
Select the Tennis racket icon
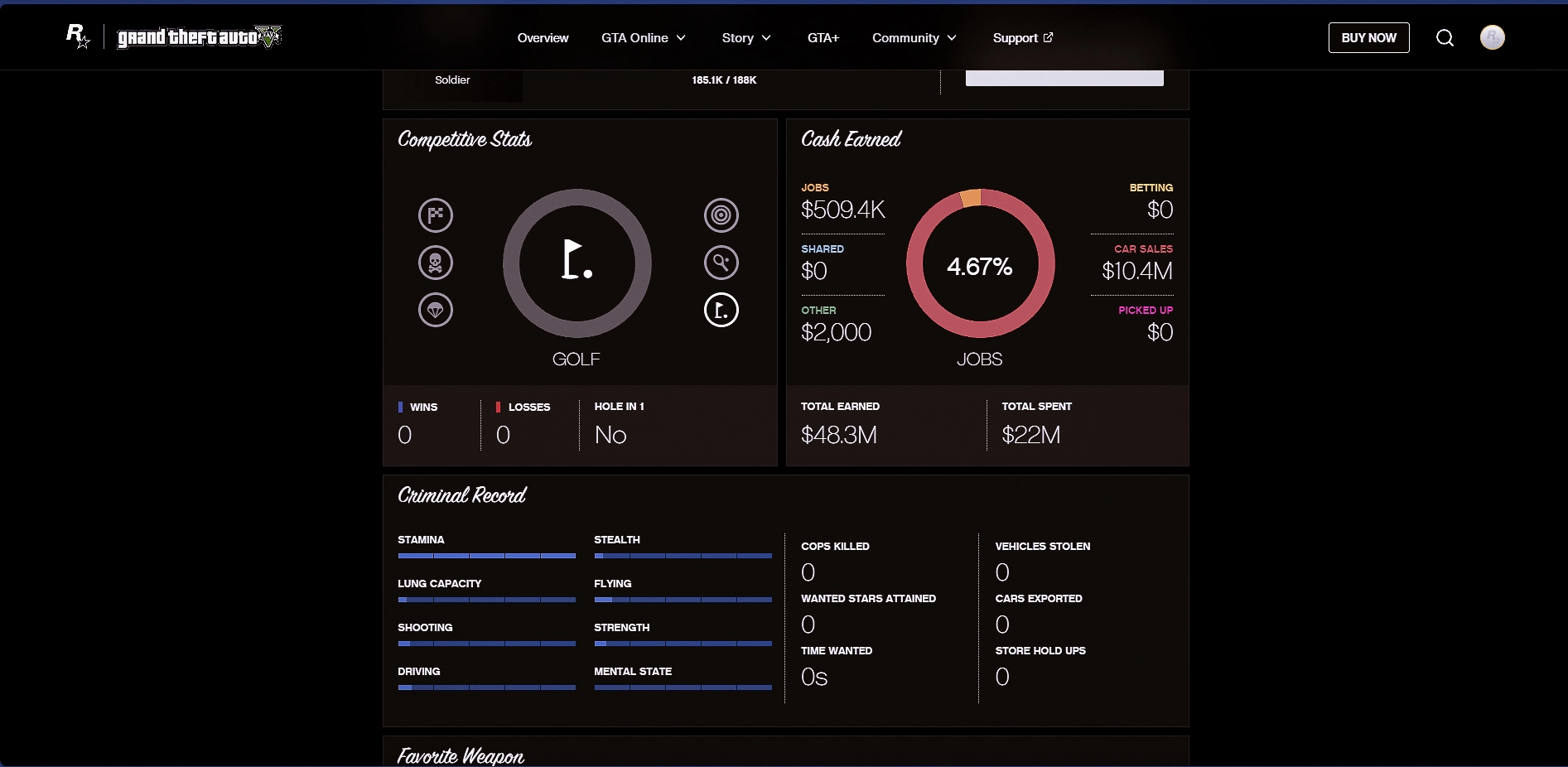[721, 263]
